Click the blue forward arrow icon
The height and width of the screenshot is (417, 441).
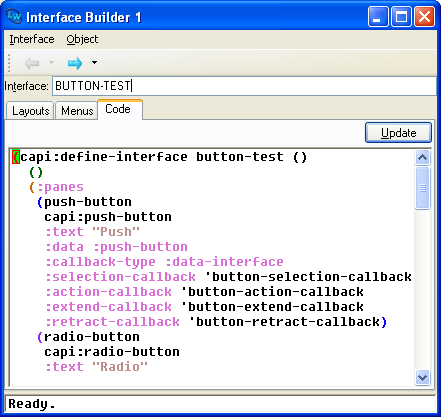(75, 63)
